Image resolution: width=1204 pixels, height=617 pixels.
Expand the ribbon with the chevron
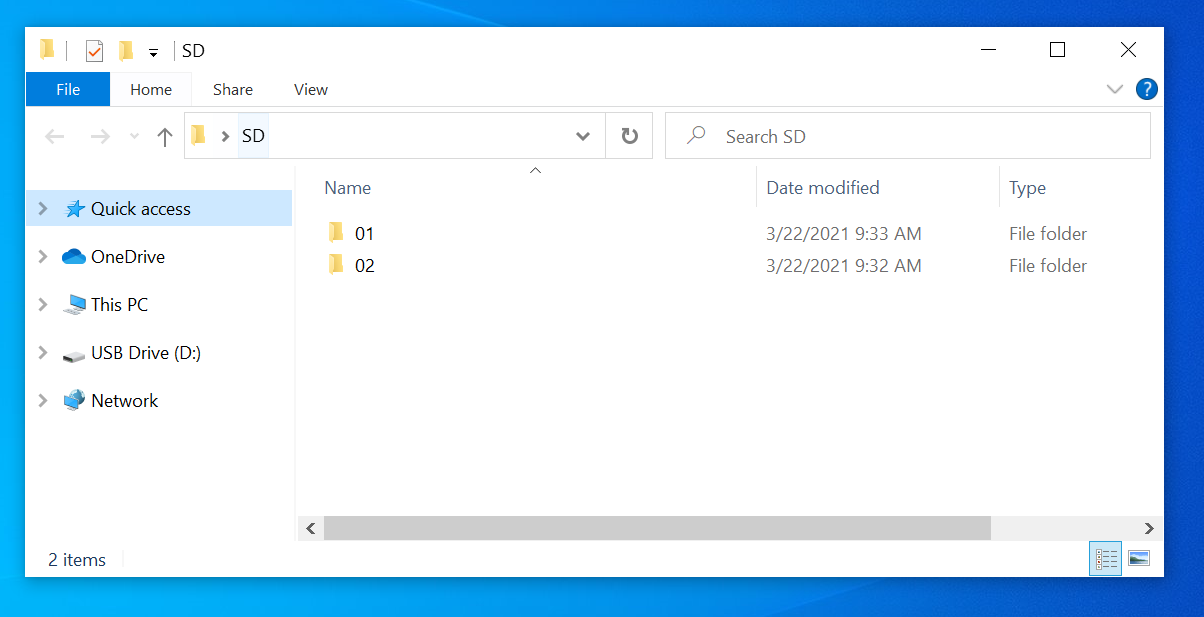pos(1115,89)
